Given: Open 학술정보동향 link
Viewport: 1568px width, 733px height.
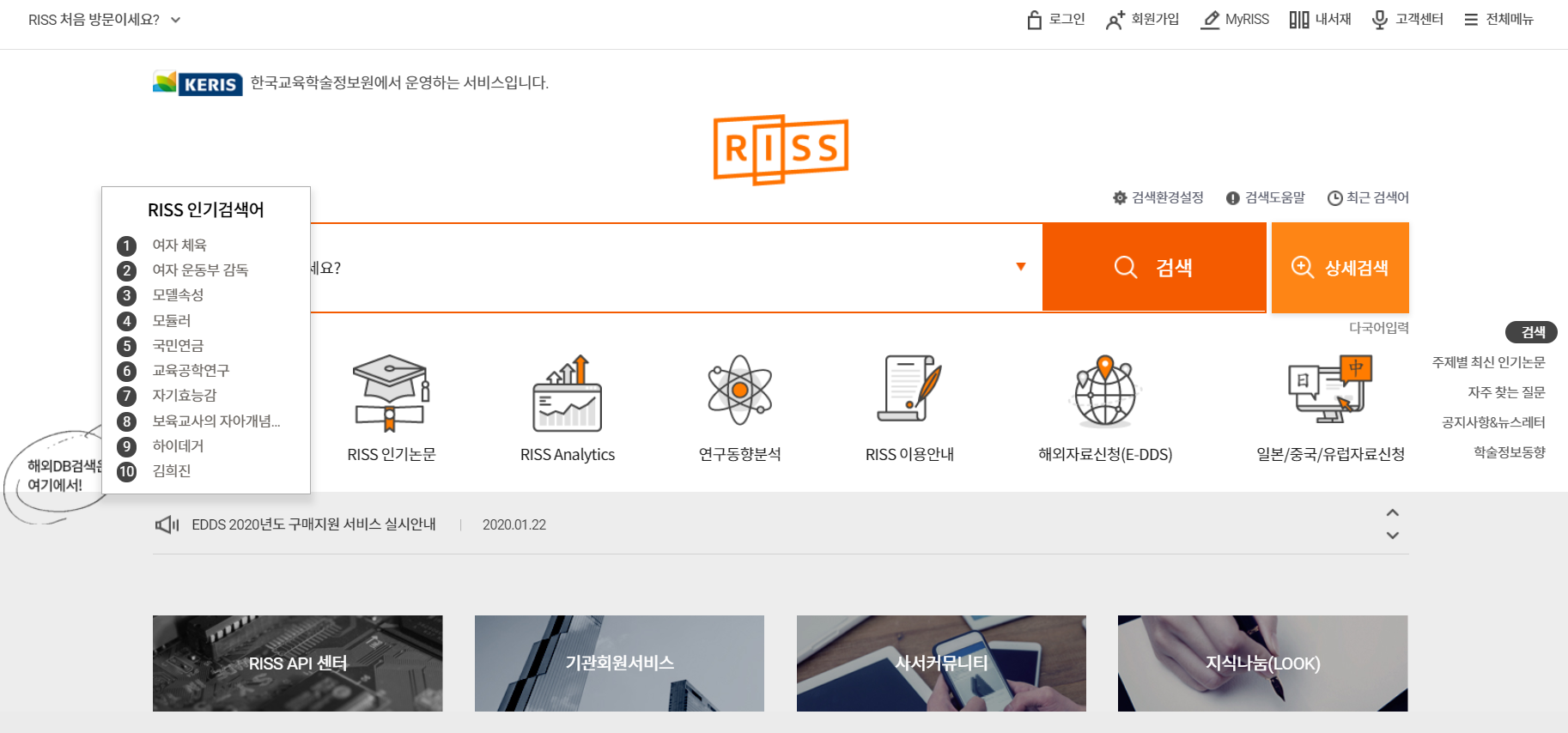Looking at the screenshot, I should click(x=1510, y=452).
